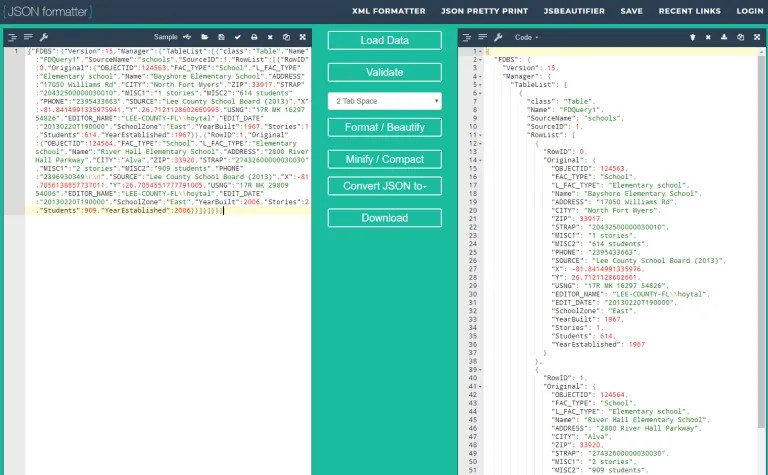
Task: Click the compact icon in the left editor toolbar
Action: click(28, 37)
